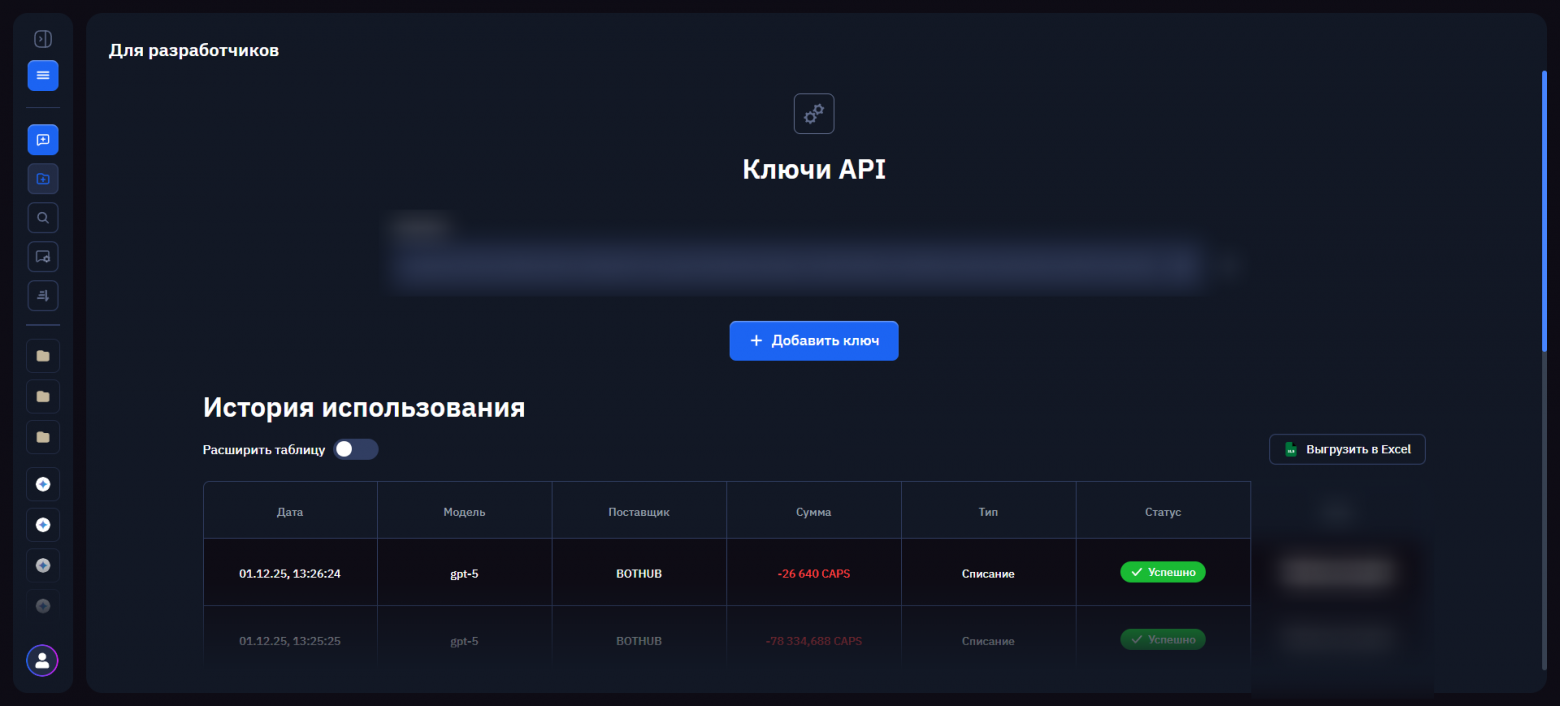Open the second folder in the sidebar
1560x706 pixels.
click(x=42, y=396)
